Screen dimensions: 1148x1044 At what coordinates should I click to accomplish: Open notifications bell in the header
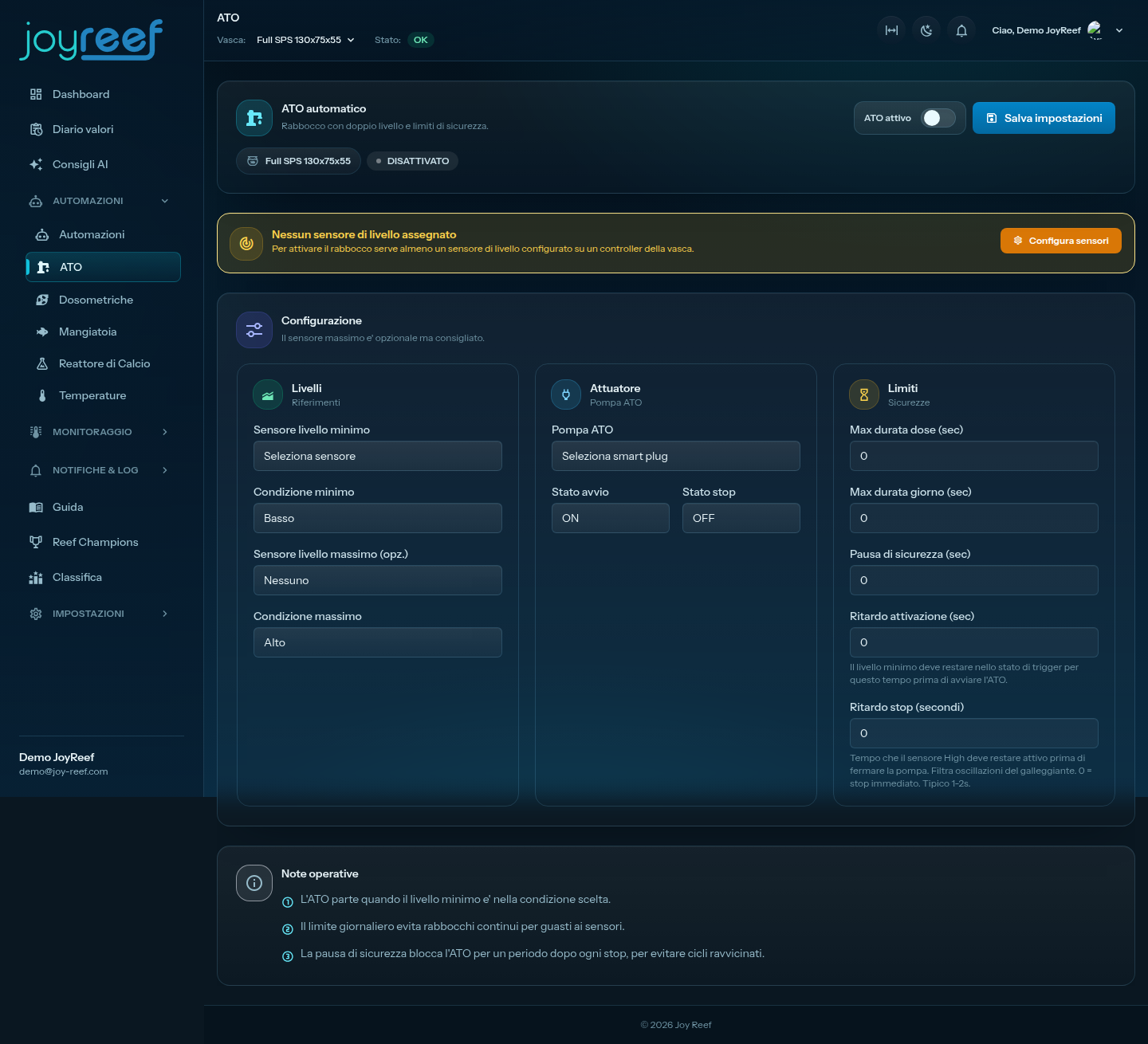[961, 30]
